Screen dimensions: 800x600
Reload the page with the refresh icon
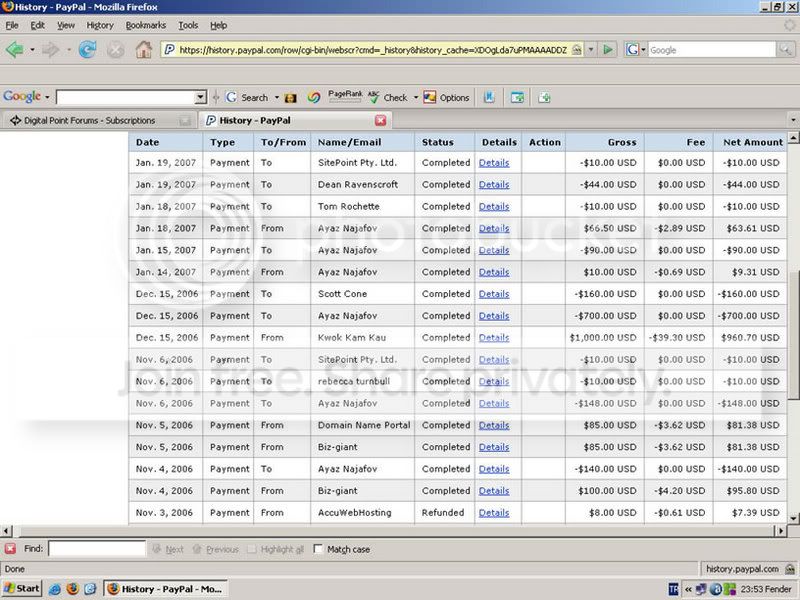[88, 50]
